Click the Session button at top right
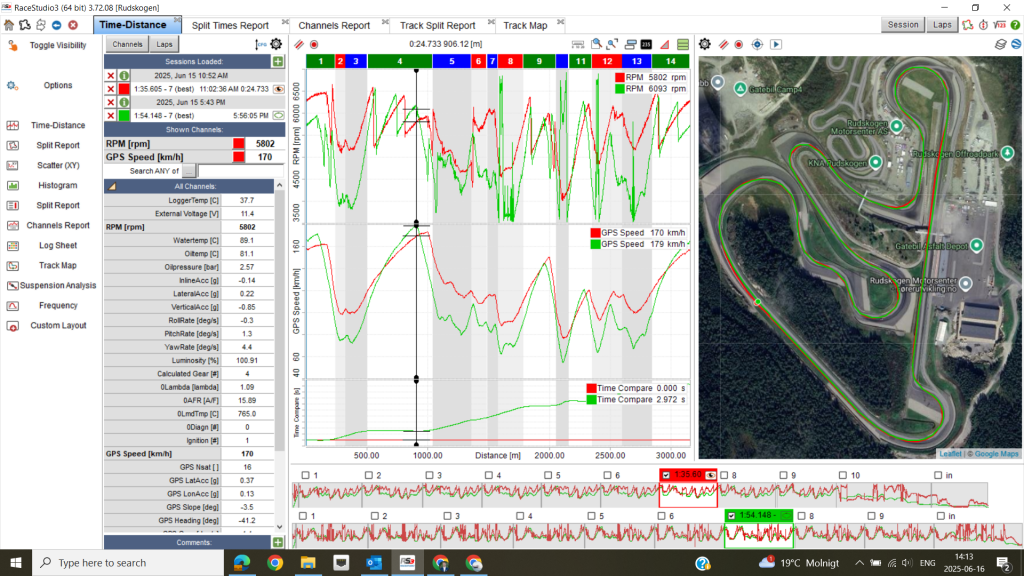Image resolution: width=1024 pixels, height=576 pixels. tap(903, 25)
